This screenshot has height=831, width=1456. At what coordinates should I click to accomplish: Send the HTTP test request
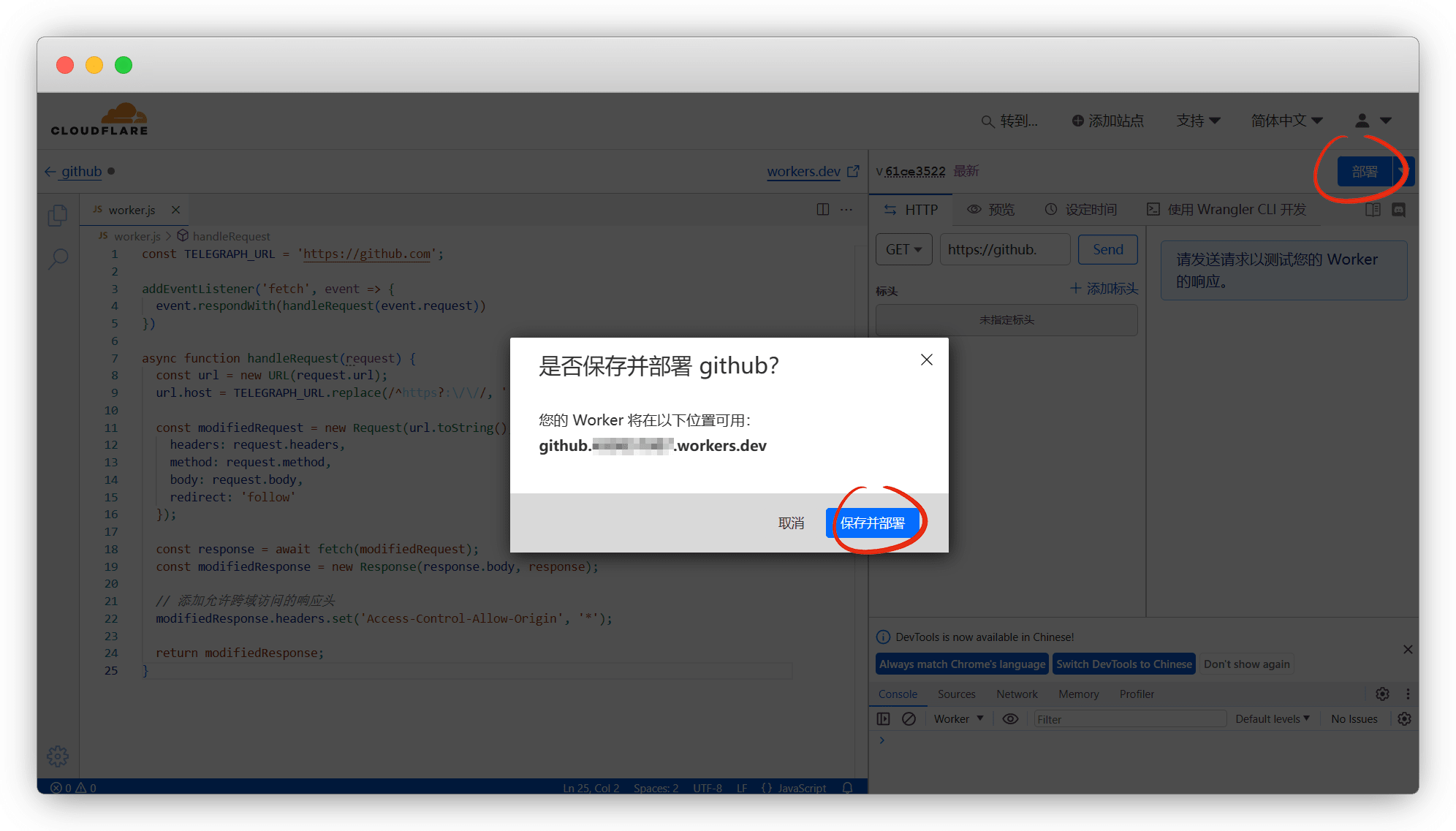pyautogui.click(x=1107, y=250)
